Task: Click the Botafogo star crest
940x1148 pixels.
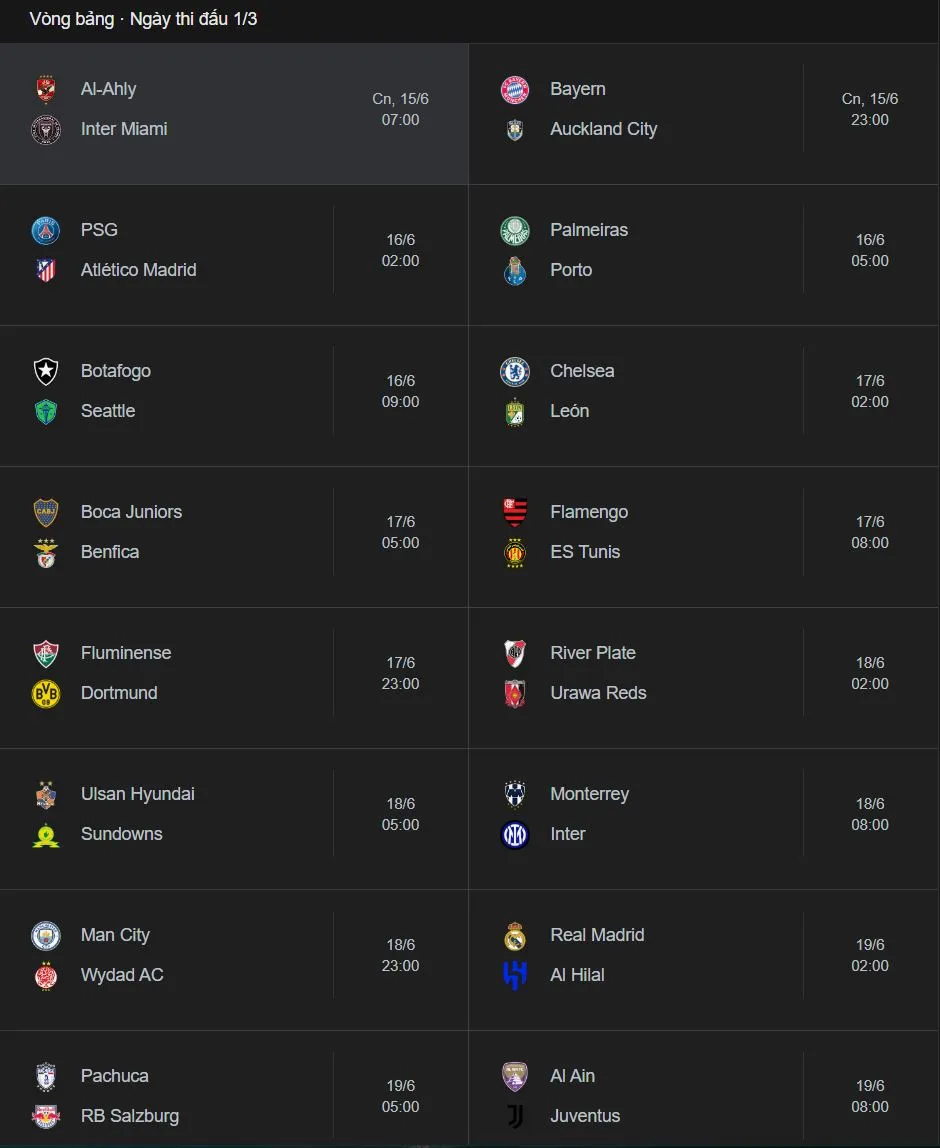Action: (46, 371)
